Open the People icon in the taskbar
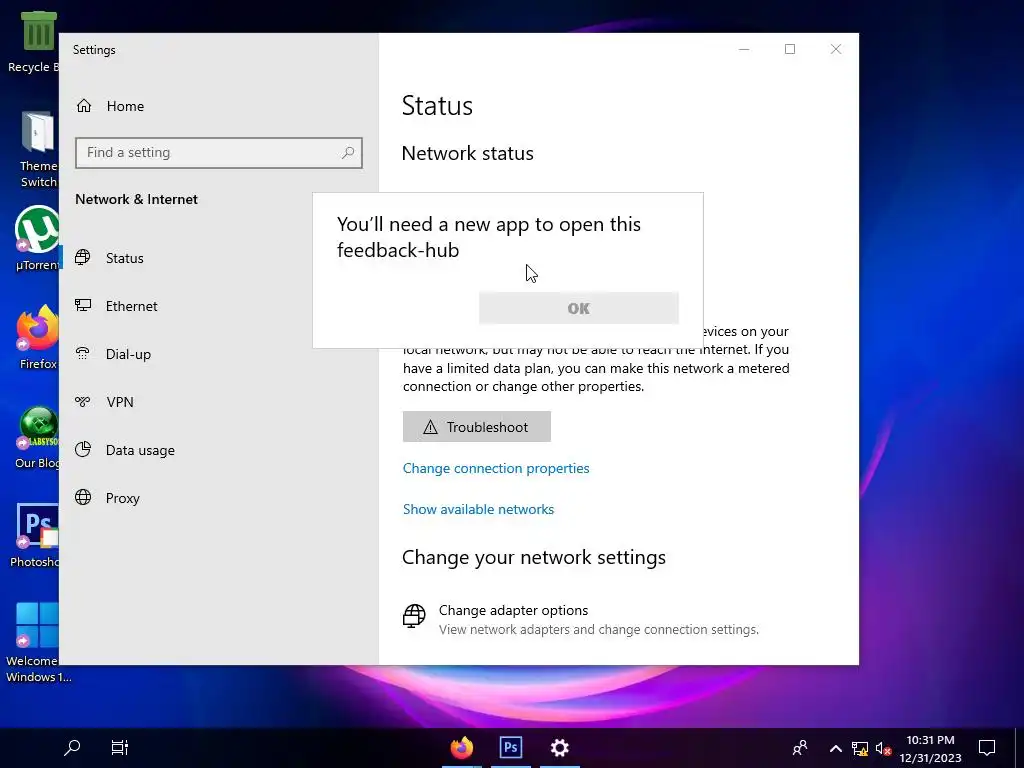This screenshot has height=768, width=1024. 799,748
